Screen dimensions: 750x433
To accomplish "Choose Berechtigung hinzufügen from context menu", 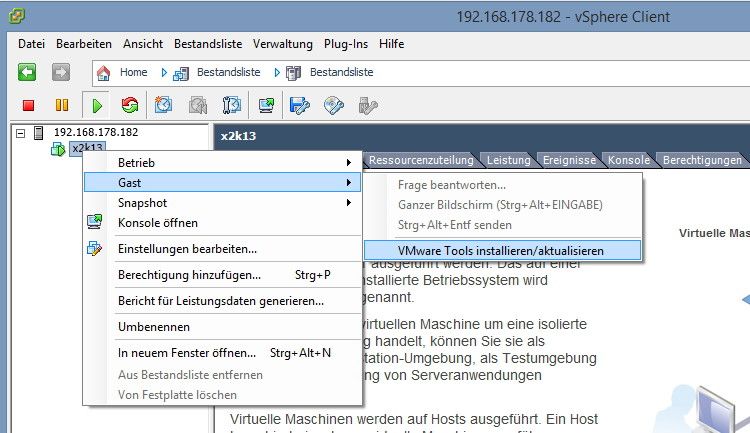I will click(222, 275).
